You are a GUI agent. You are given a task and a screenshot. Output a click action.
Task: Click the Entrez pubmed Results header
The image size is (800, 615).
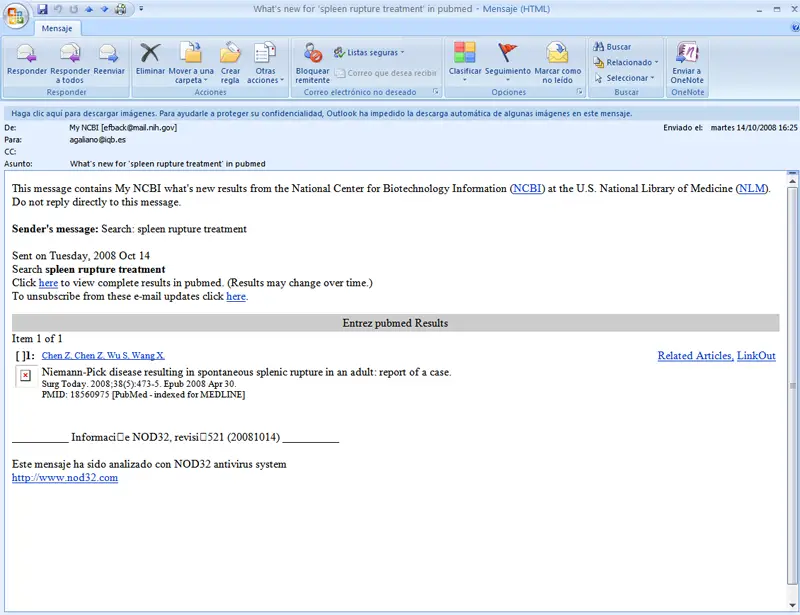coord(395,323)
